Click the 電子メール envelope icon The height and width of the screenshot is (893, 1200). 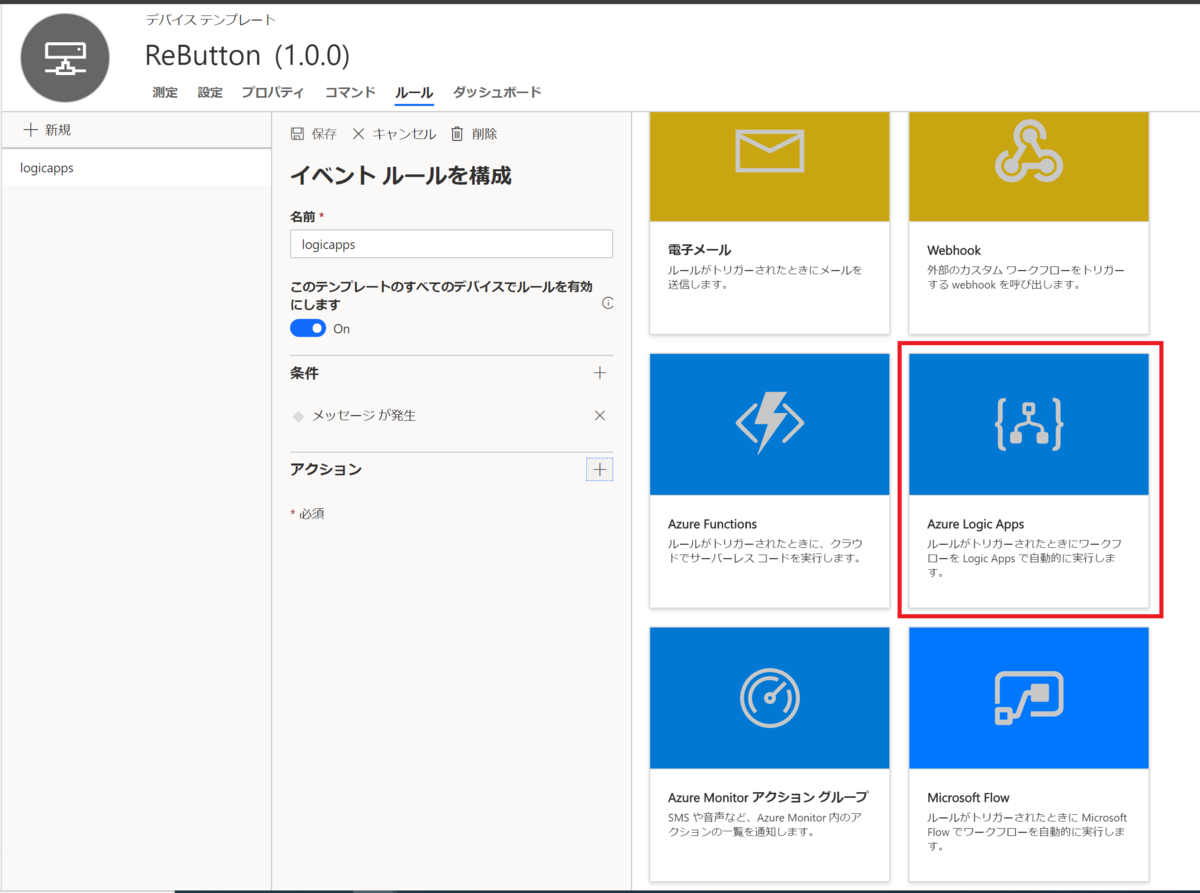point(769,151)
